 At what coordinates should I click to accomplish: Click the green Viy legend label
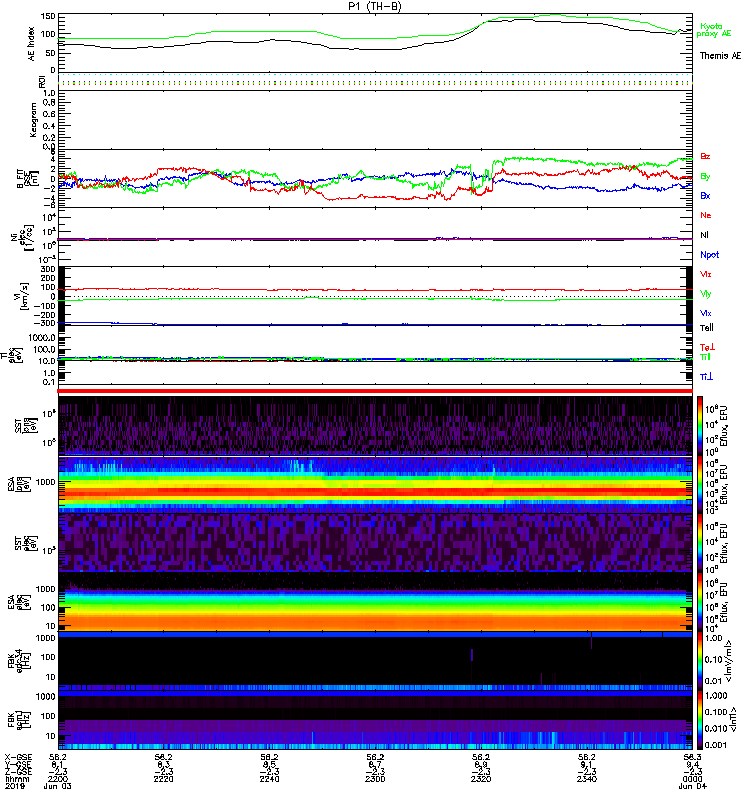[705, 294]
